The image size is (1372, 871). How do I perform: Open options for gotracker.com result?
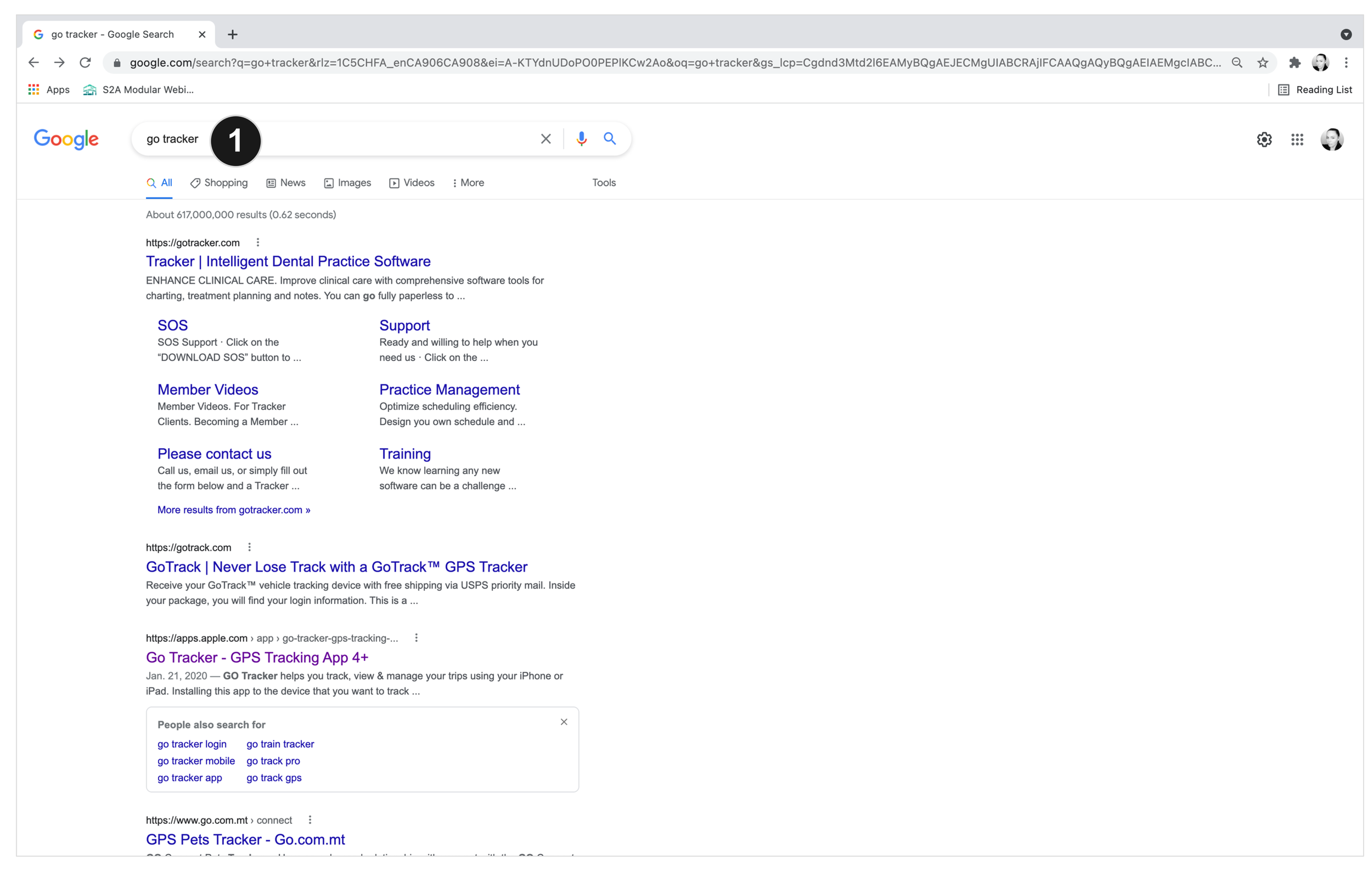point(258,242)
